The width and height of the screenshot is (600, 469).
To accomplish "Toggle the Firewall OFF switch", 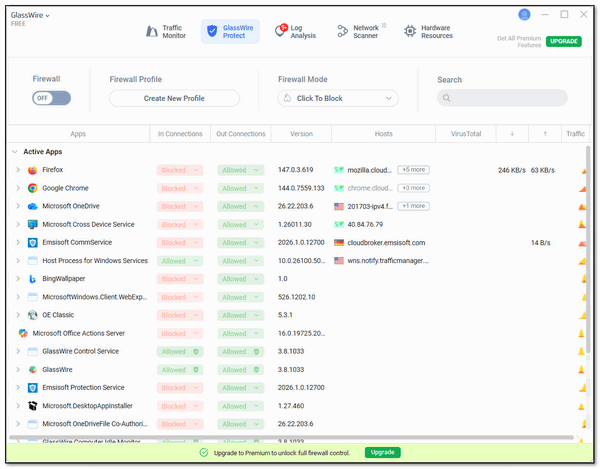I will [51, 98].
